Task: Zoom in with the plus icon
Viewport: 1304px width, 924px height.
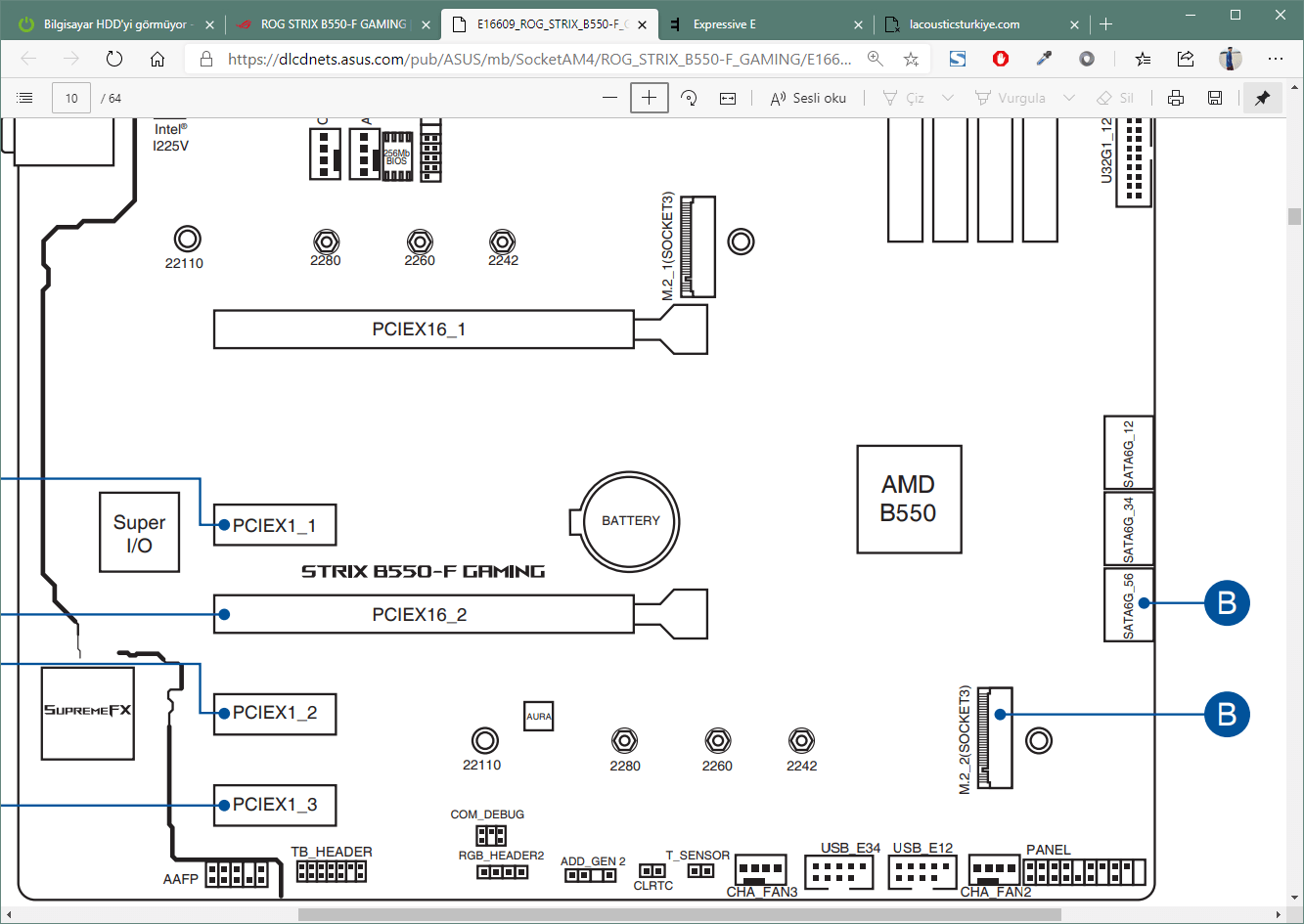Action: pyautogui.click(x=650, y=98)
